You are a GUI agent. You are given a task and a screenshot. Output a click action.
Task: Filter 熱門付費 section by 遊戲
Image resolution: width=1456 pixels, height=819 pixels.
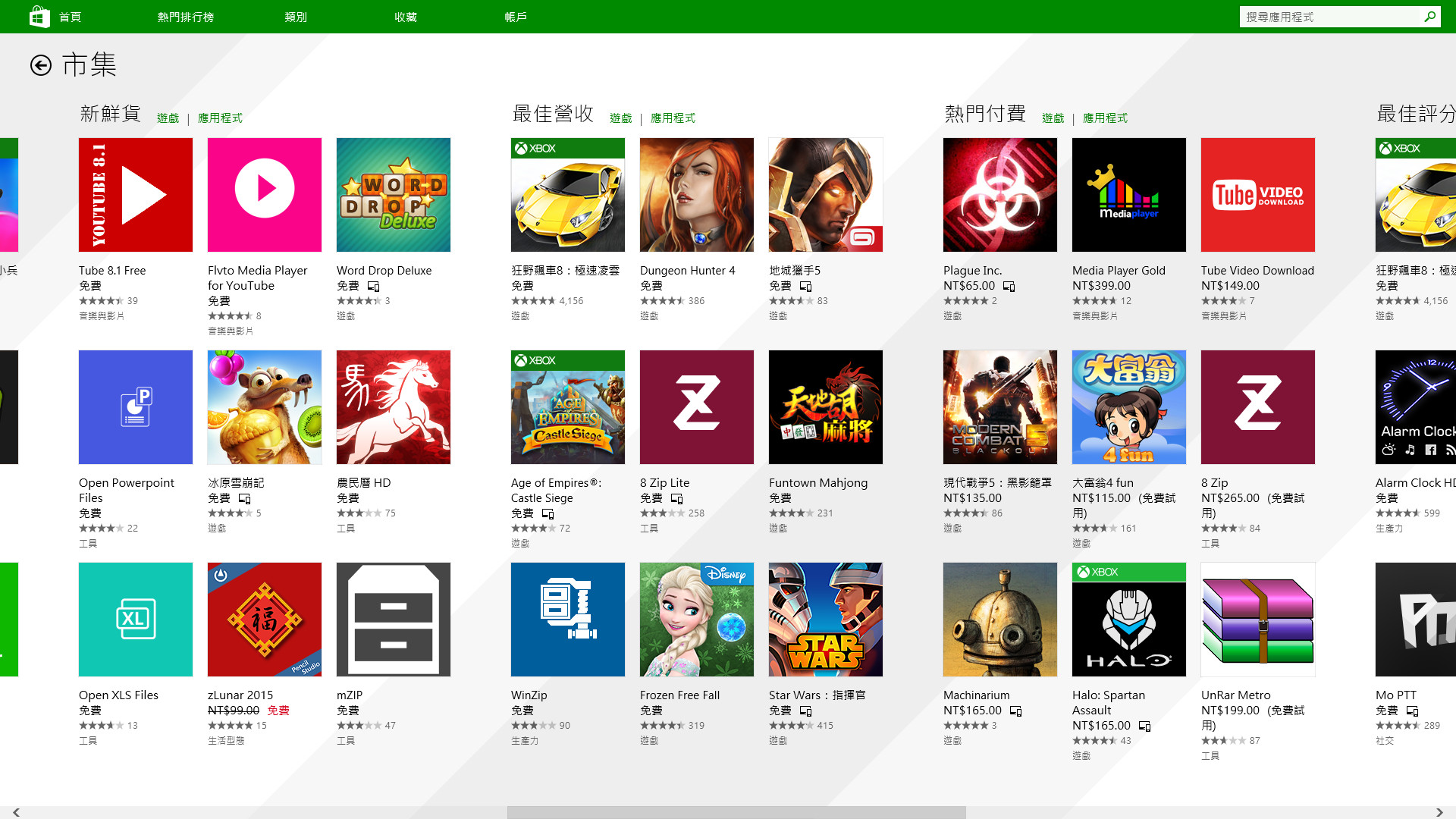[1053, 118]
